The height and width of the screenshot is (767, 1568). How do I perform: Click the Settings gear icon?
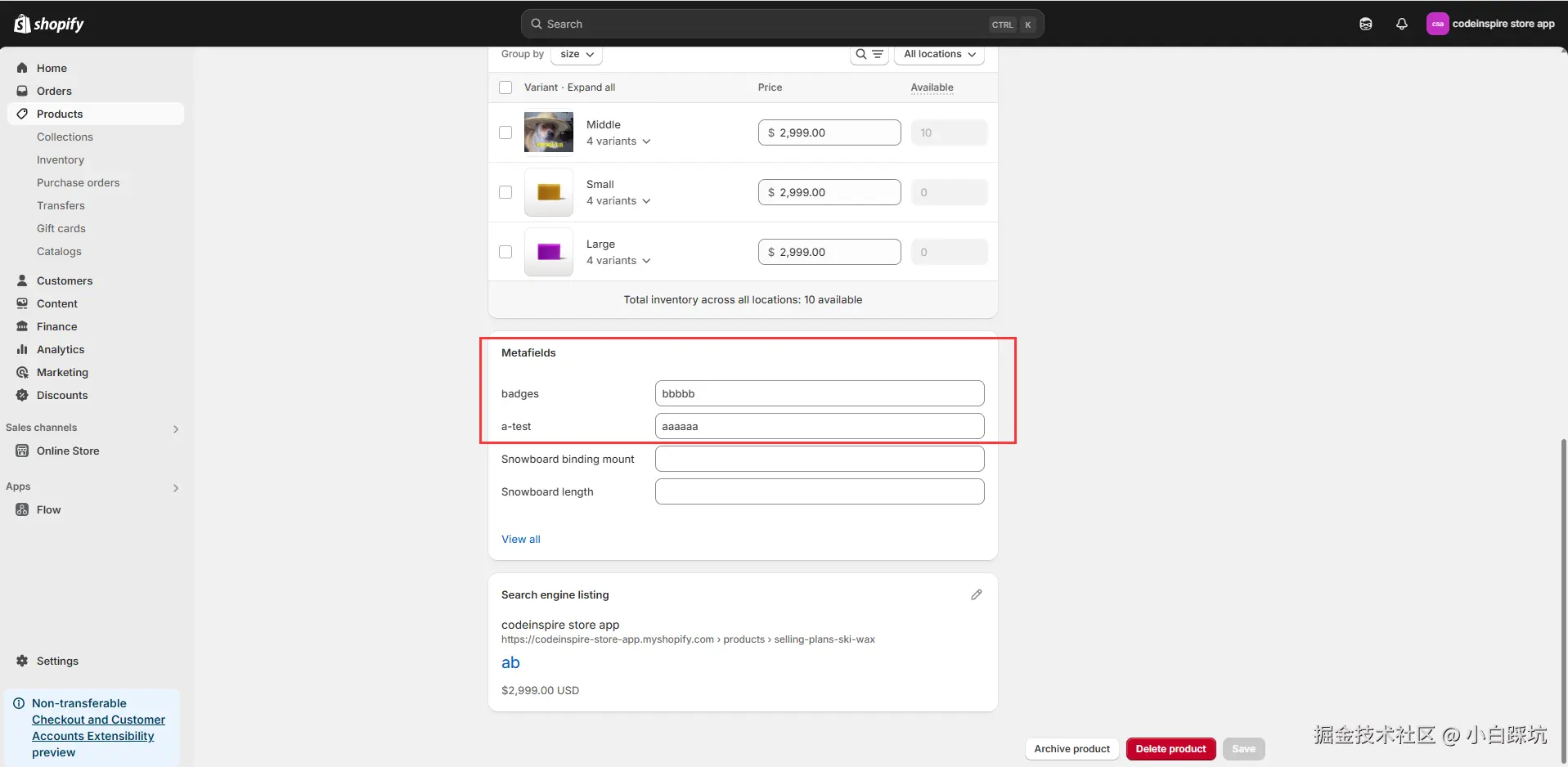(22, 661)
